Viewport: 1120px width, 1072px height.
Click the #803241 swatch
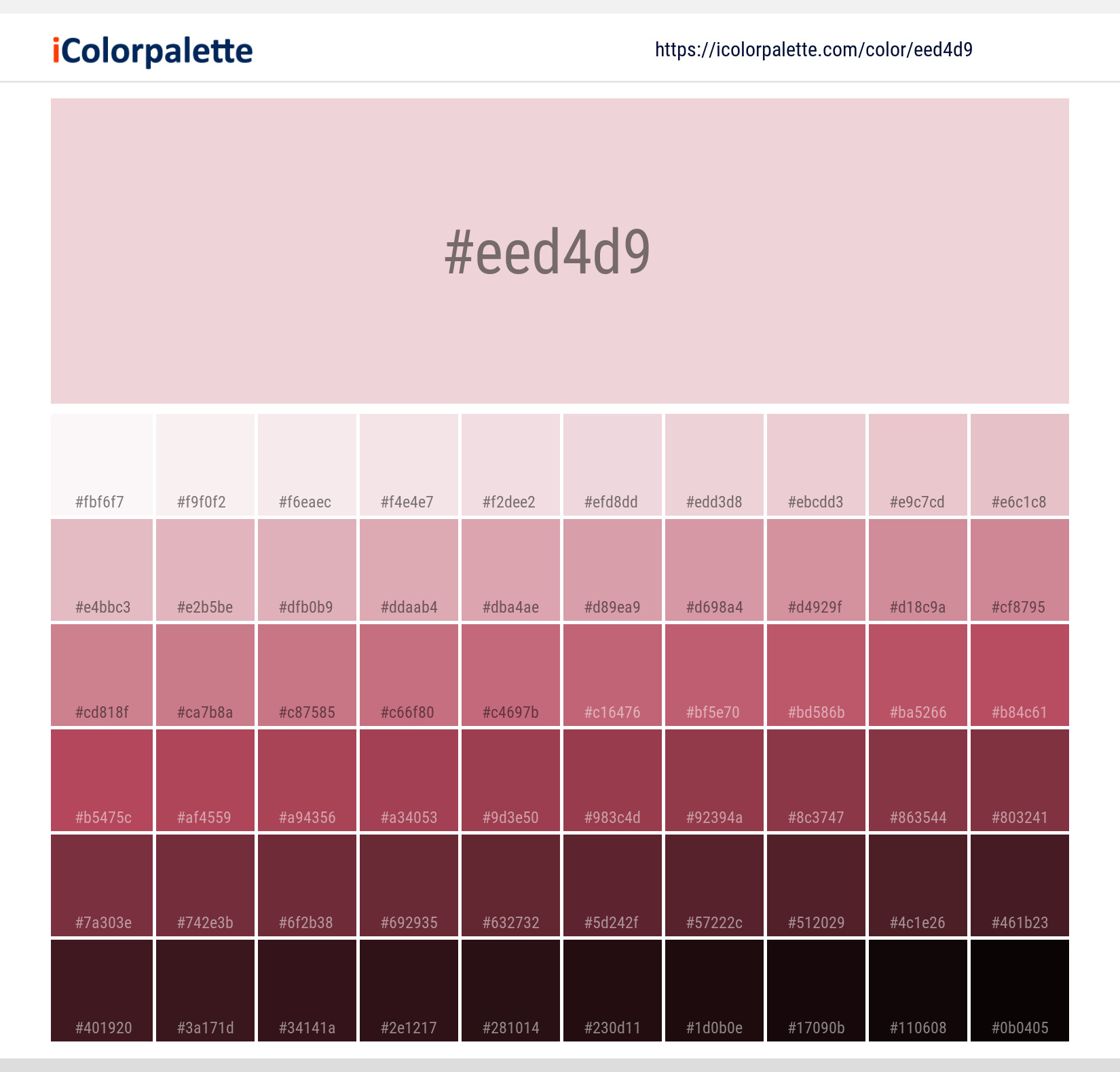(1020, 780)
